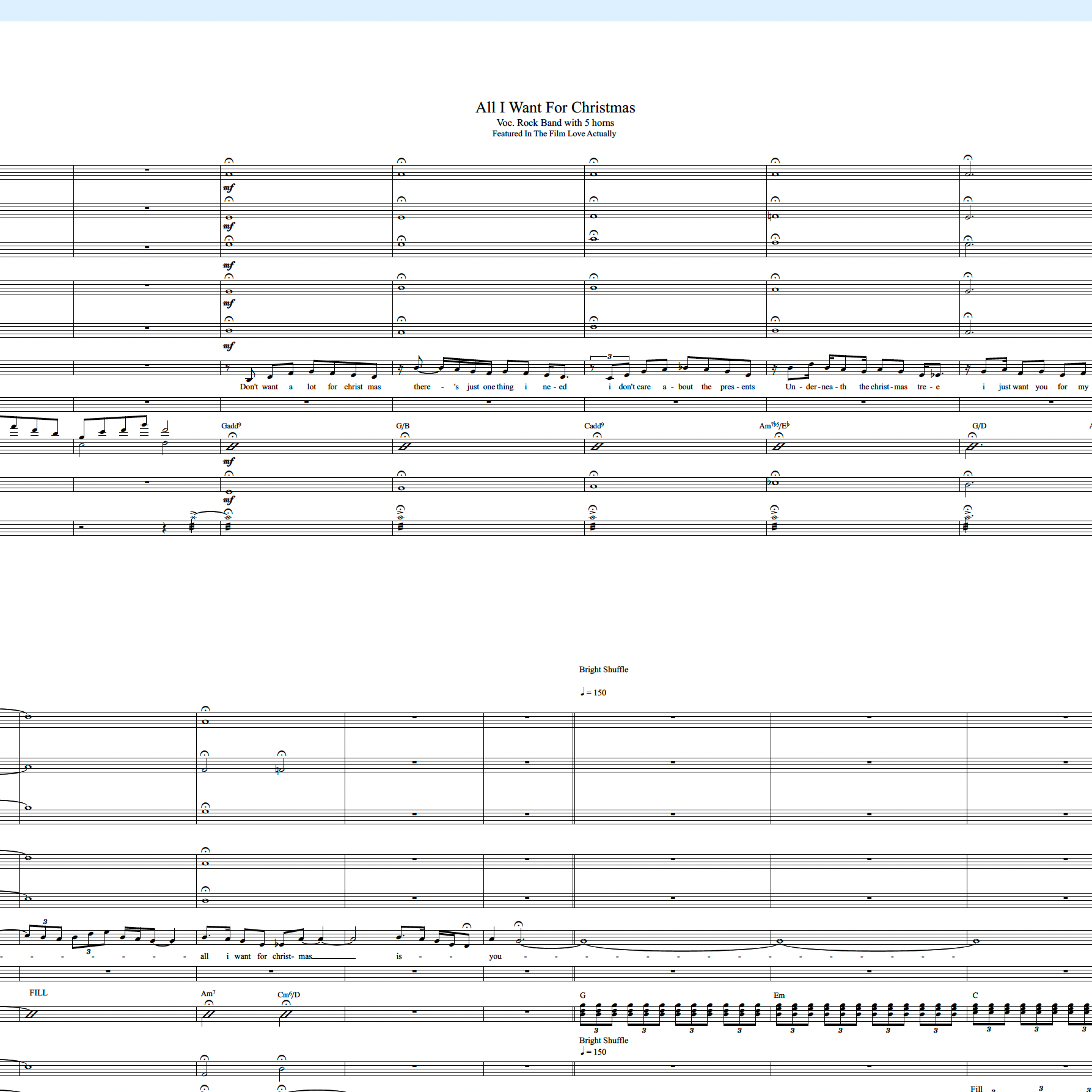Click the Em chord symbol
Image resolution: width=1092 pixels, height=1092 pixels.
pyautogui.click(x=779, y=995)
